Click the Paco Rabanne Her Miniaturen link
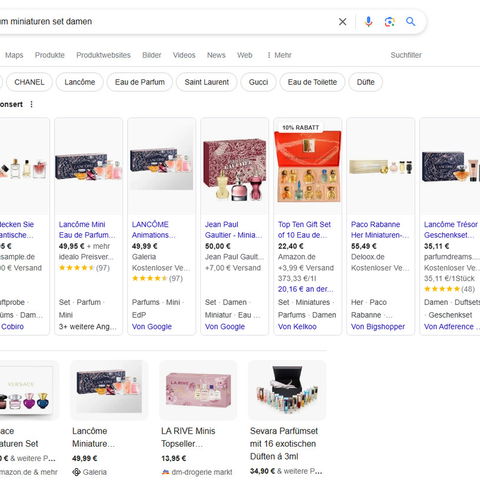Viewport: 480px width, 480px height. click(x=380, y=230)
